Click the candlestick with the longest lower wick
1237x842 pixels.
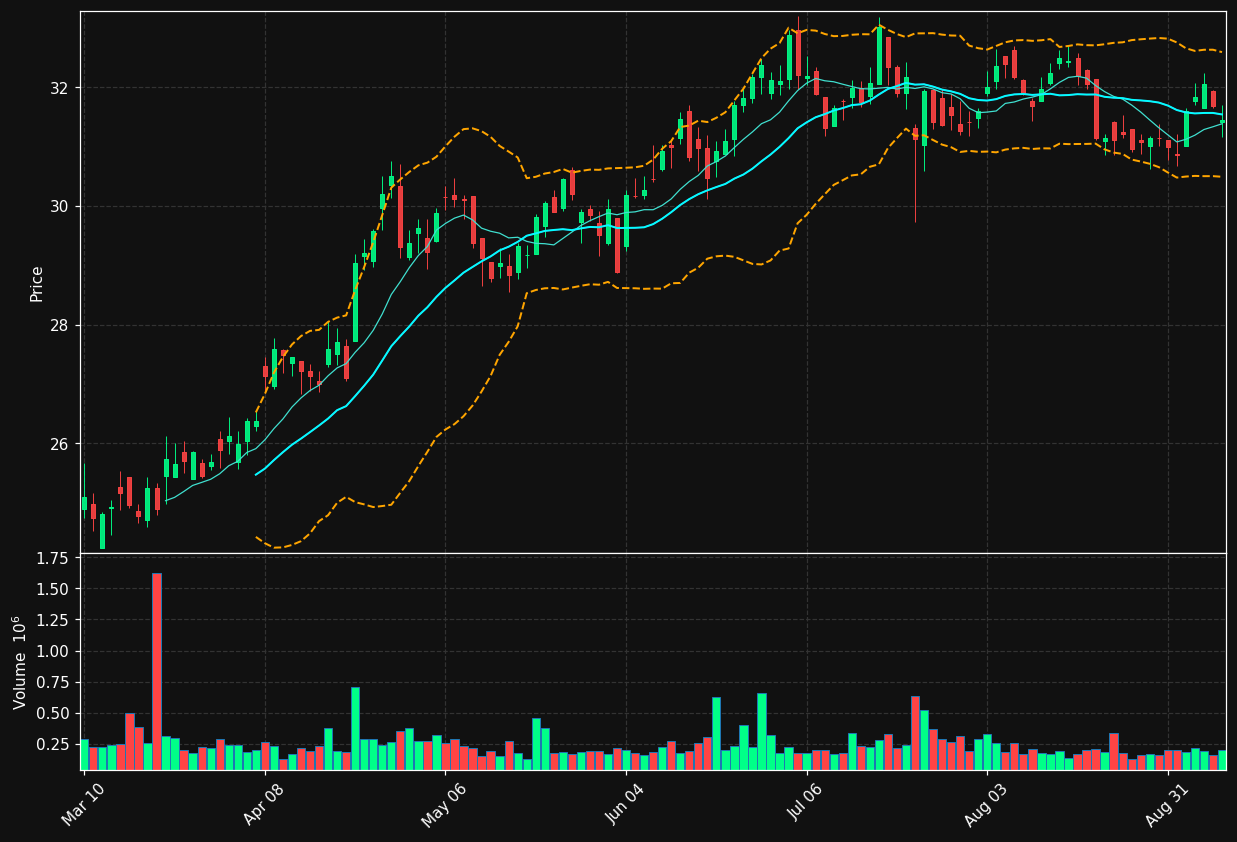[915, 175]
